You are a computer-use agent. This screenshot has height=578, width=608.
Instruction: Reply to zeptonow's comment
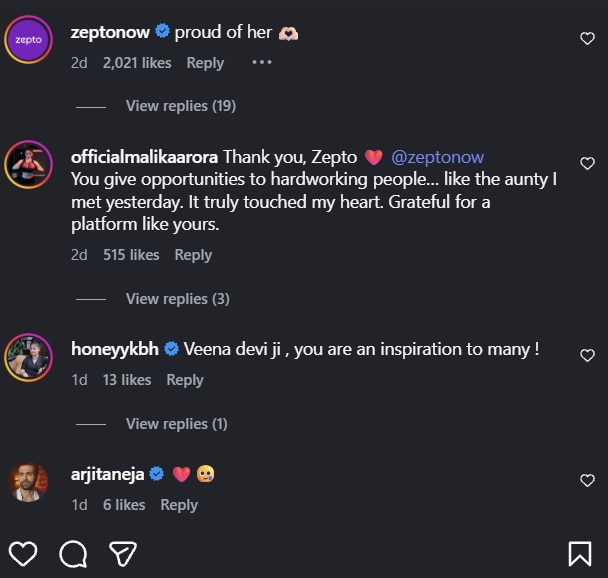(205, 62)
